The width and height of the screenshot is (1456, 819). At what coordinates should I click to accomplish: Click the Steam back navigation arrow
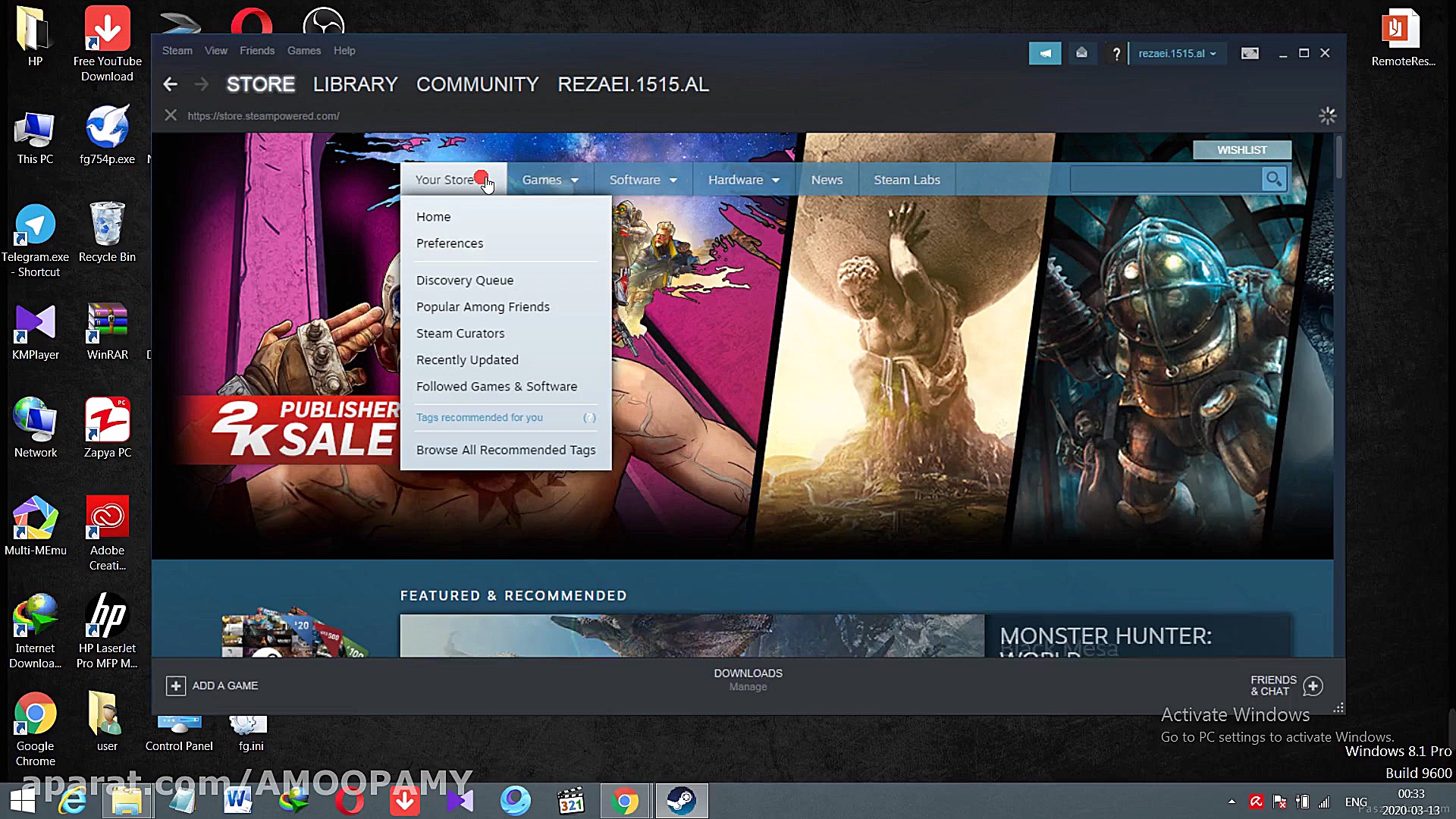tap(171, 84)
